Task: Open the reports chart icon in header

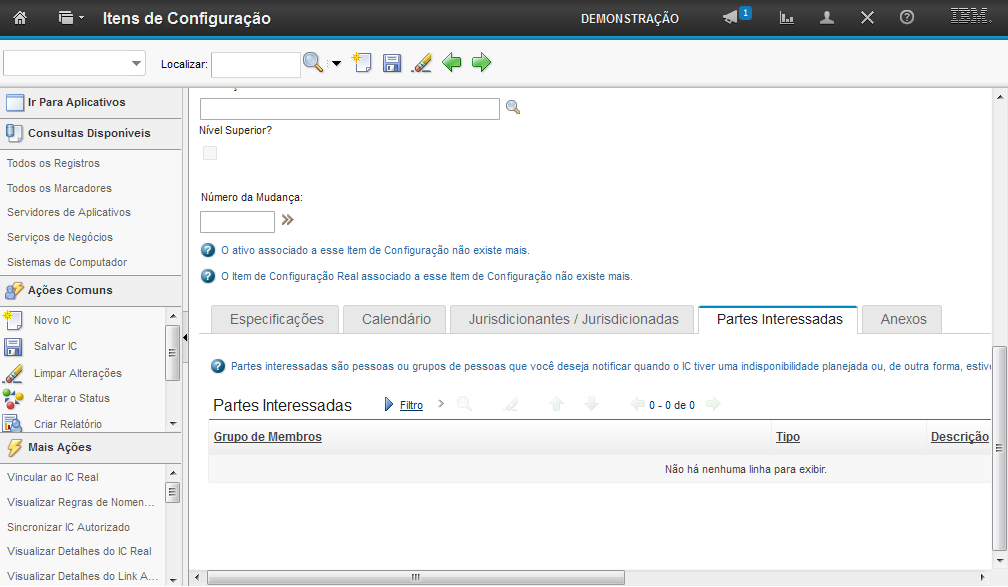Action: click(x=787, y=18)
